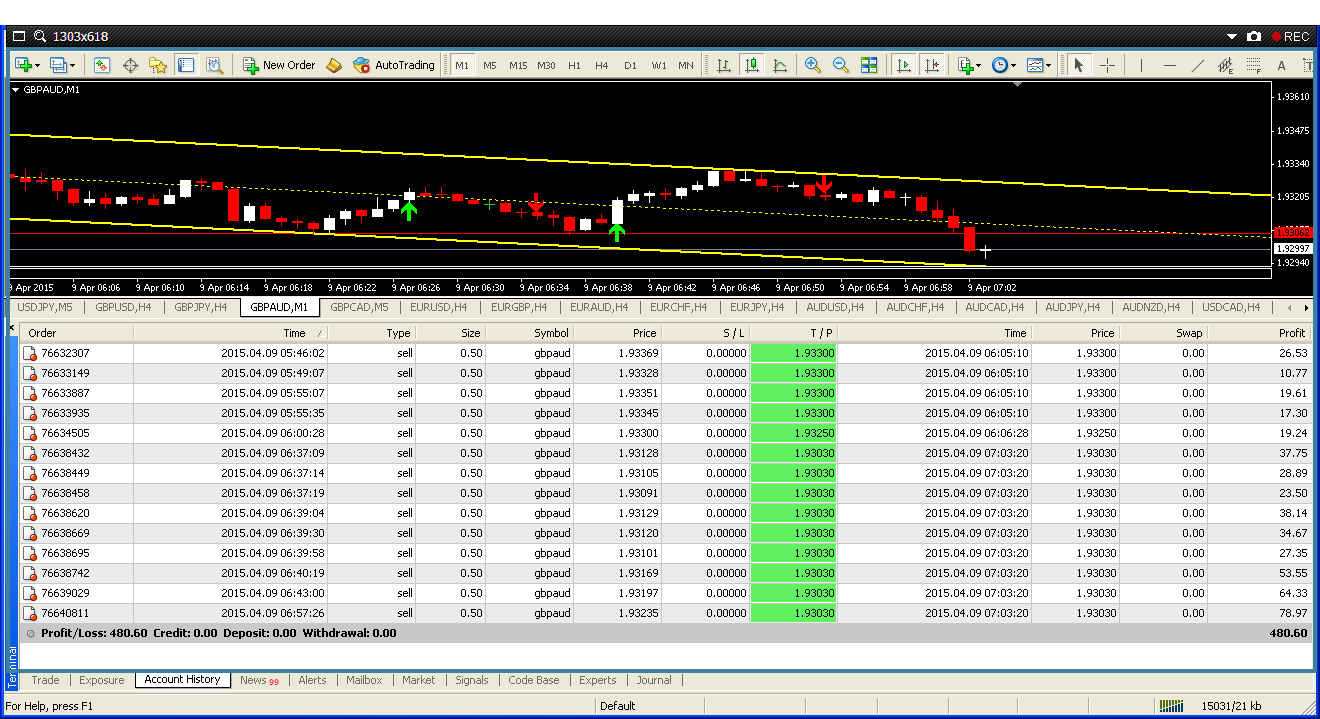The image size is (1320, 719).
Task: Open the Periods clock dropdown
Action: [1013, 66]
